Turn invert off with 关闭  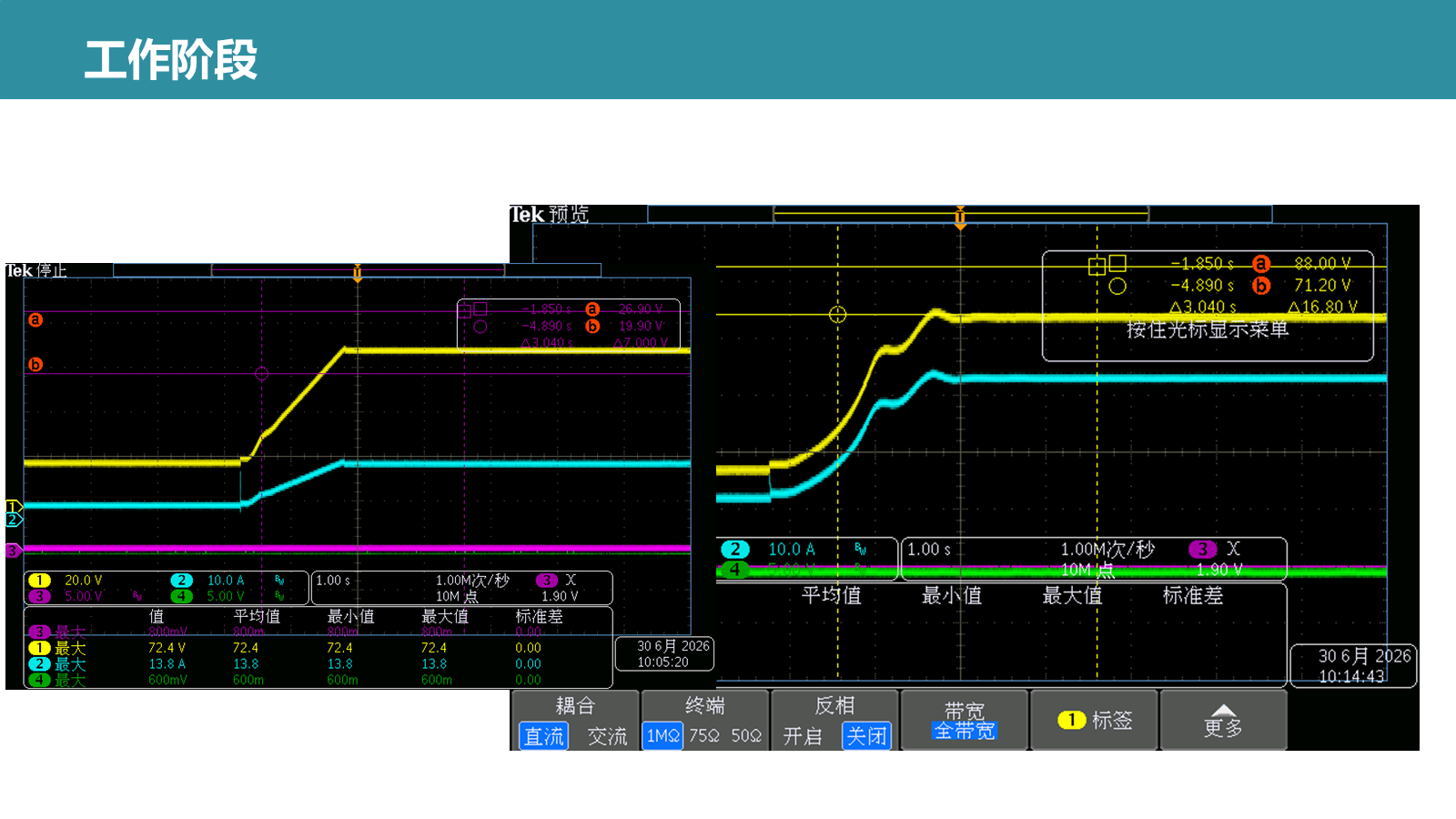(x=866, y=736)
